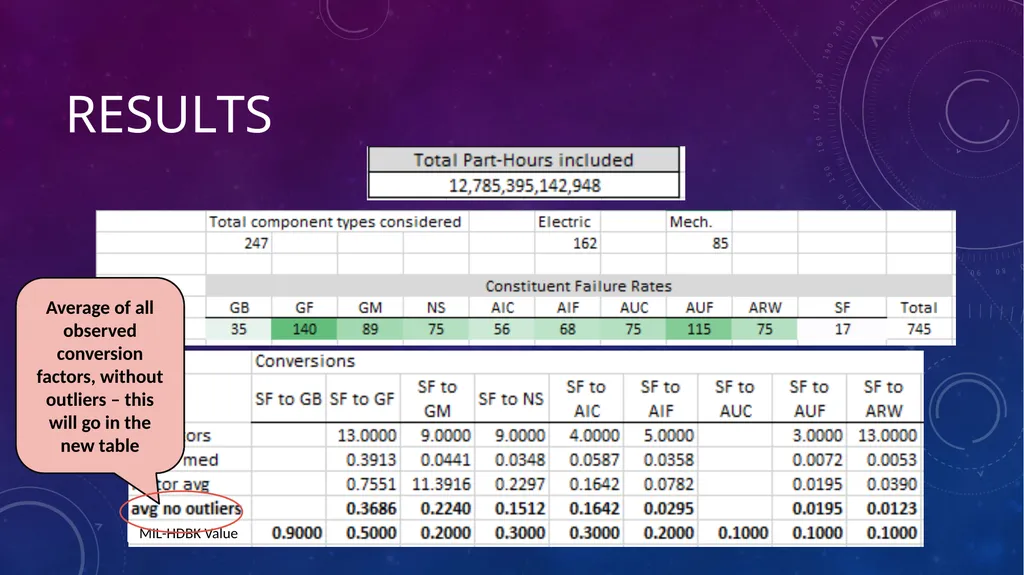
Task: Select the 'Constituent Failure Rates' header band
Action: [579, 286]
